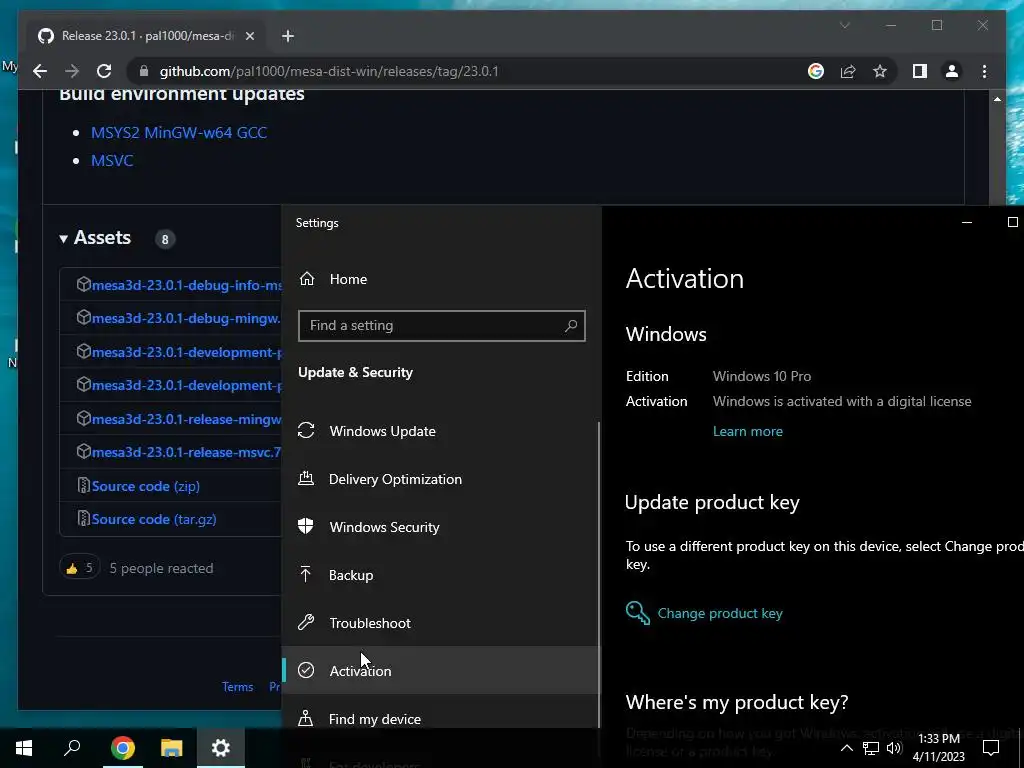This screenshot has width=1024, height=768.
Task: Open network icon in system tray
Action: click(871, 748)
